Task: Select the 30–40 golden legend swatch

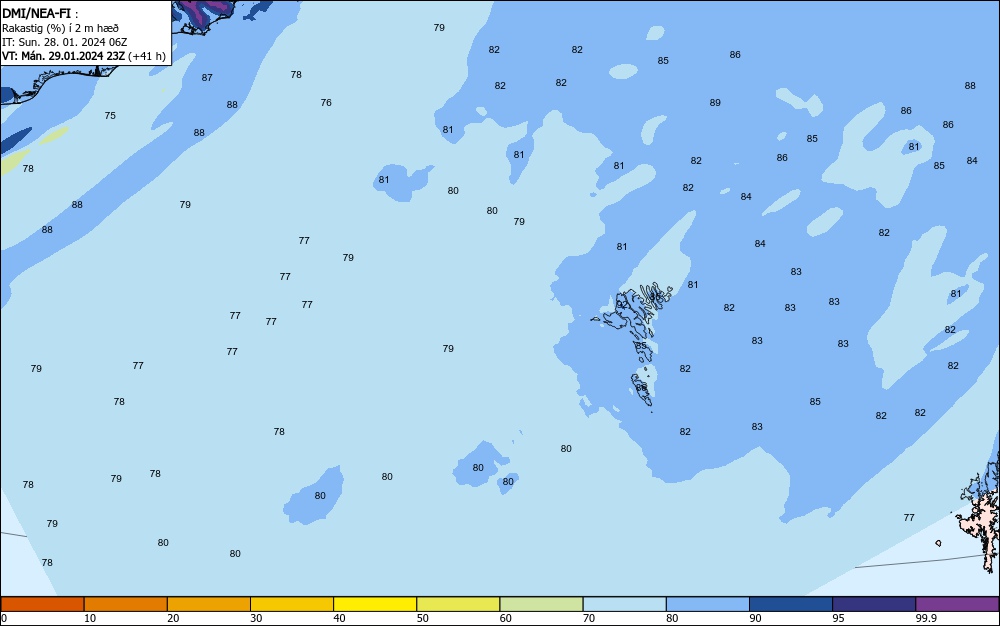Action: click(292, 604)
